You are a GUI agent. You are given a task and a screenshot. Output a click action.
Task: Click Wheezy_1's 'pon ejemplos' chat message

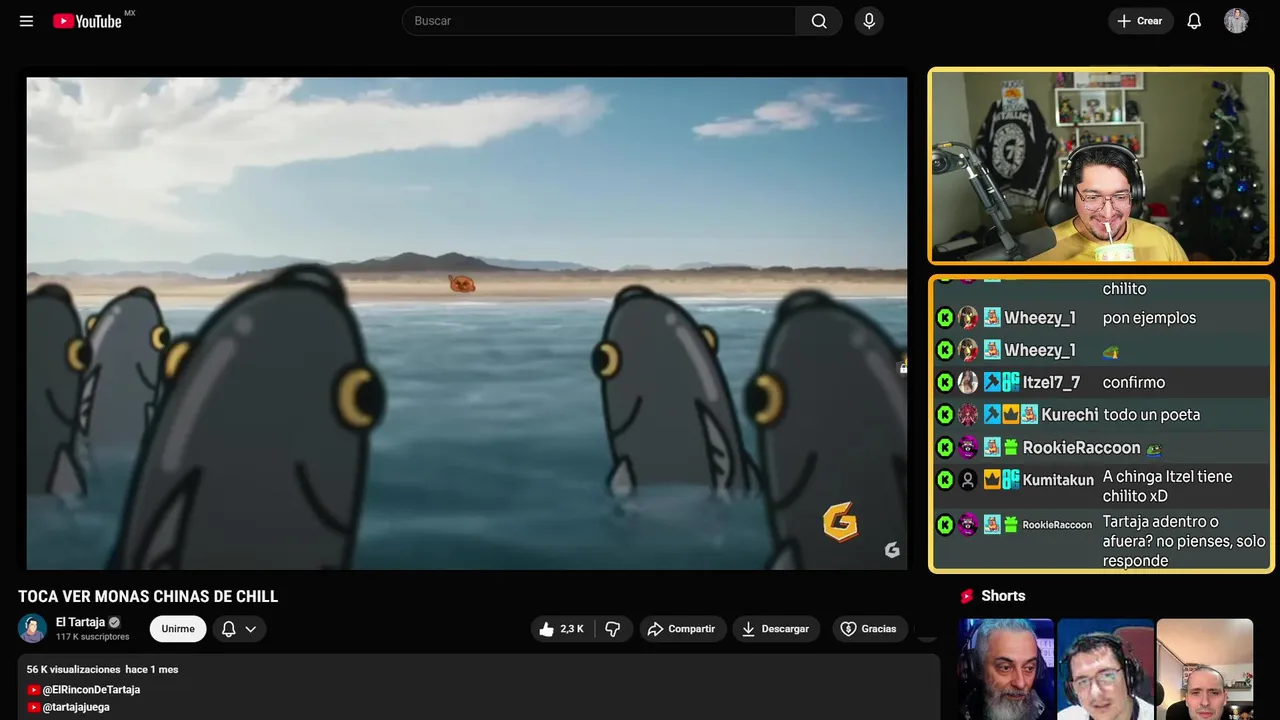coord(1149,318)
